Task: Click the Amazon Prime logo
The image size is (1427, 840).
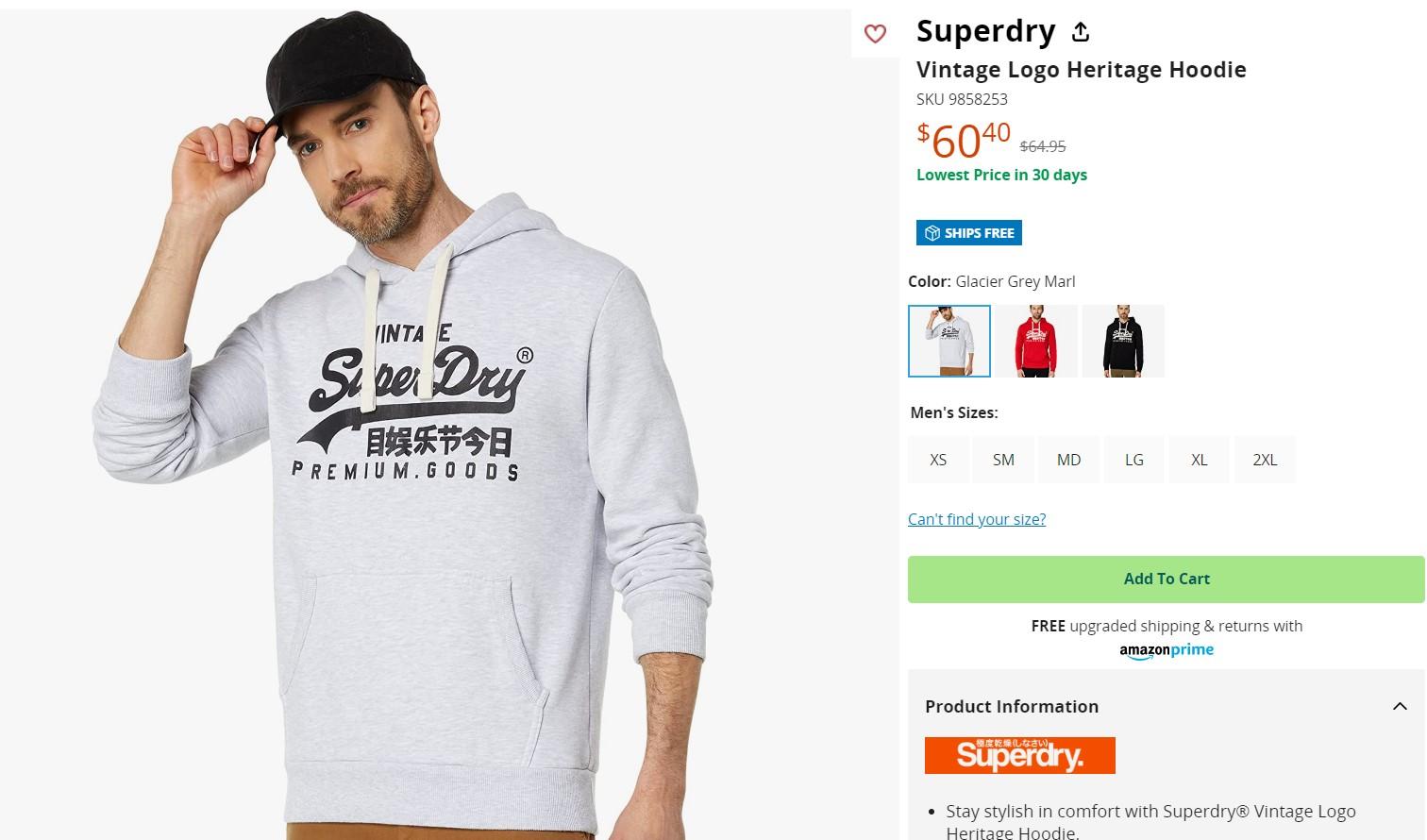Action: [x=1166, y=650]
